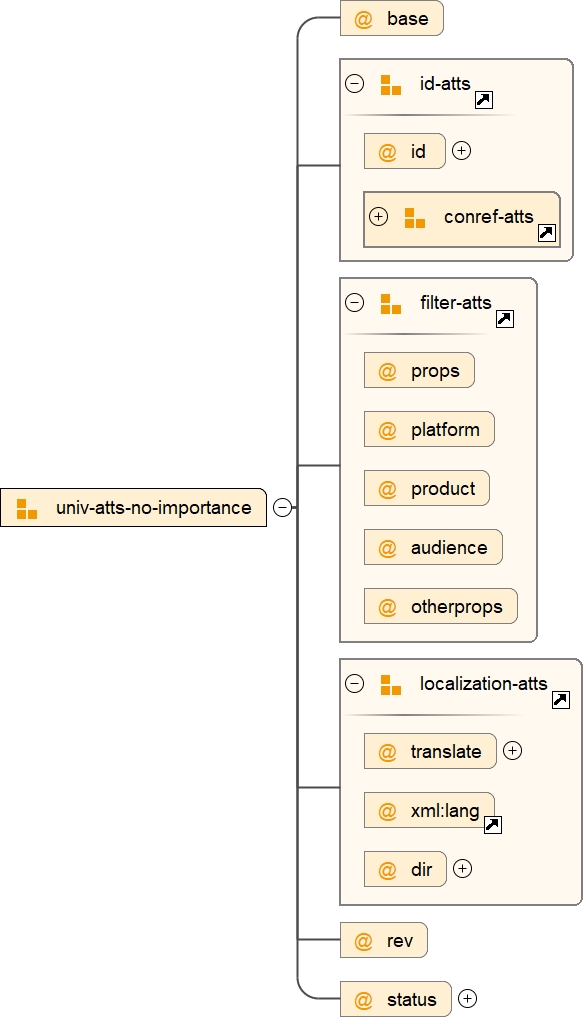
Task: Click the univ-atts-no-importance group icon
Action: click(27, 509)
